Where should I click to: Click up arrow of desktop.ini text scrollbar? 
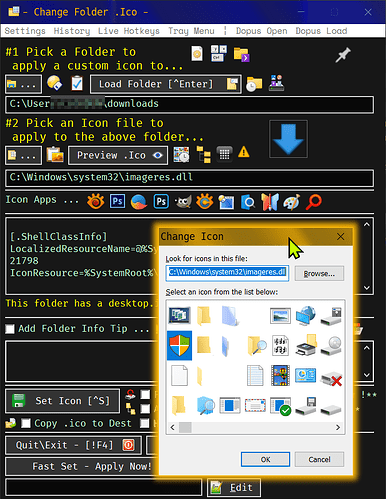(x=367, y=225)
